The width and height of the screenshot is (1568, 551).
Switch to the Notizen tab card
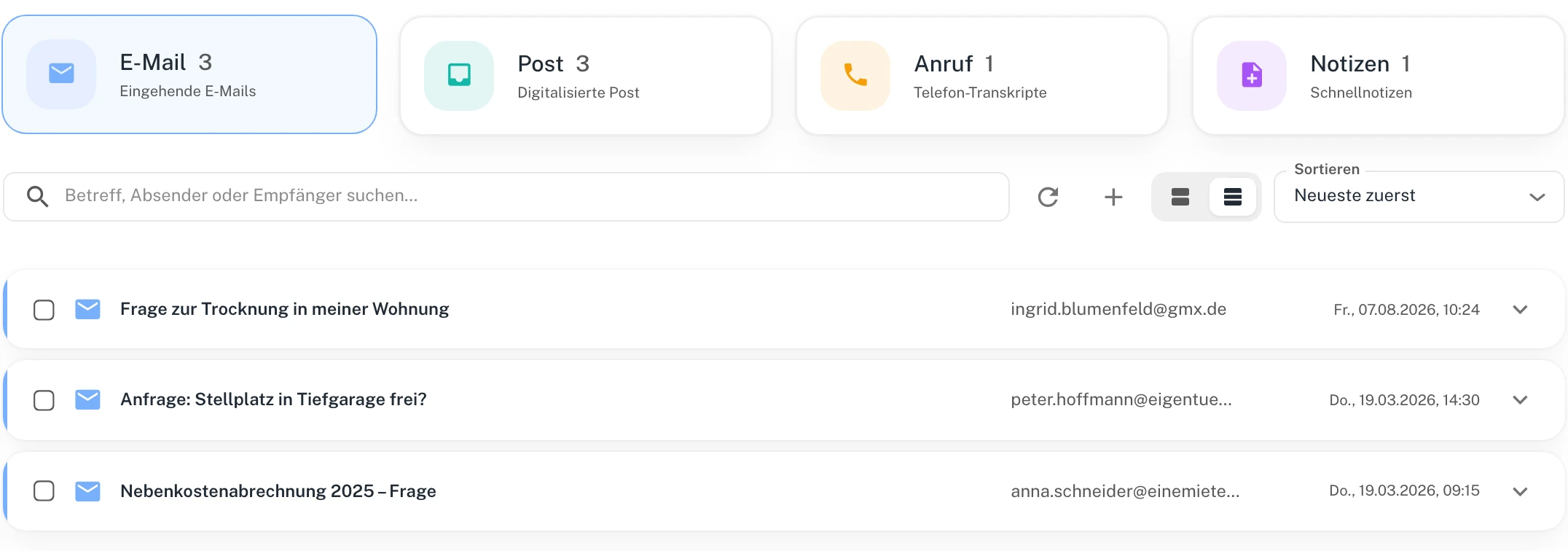pyautogui.click(x=1379, y=76)
